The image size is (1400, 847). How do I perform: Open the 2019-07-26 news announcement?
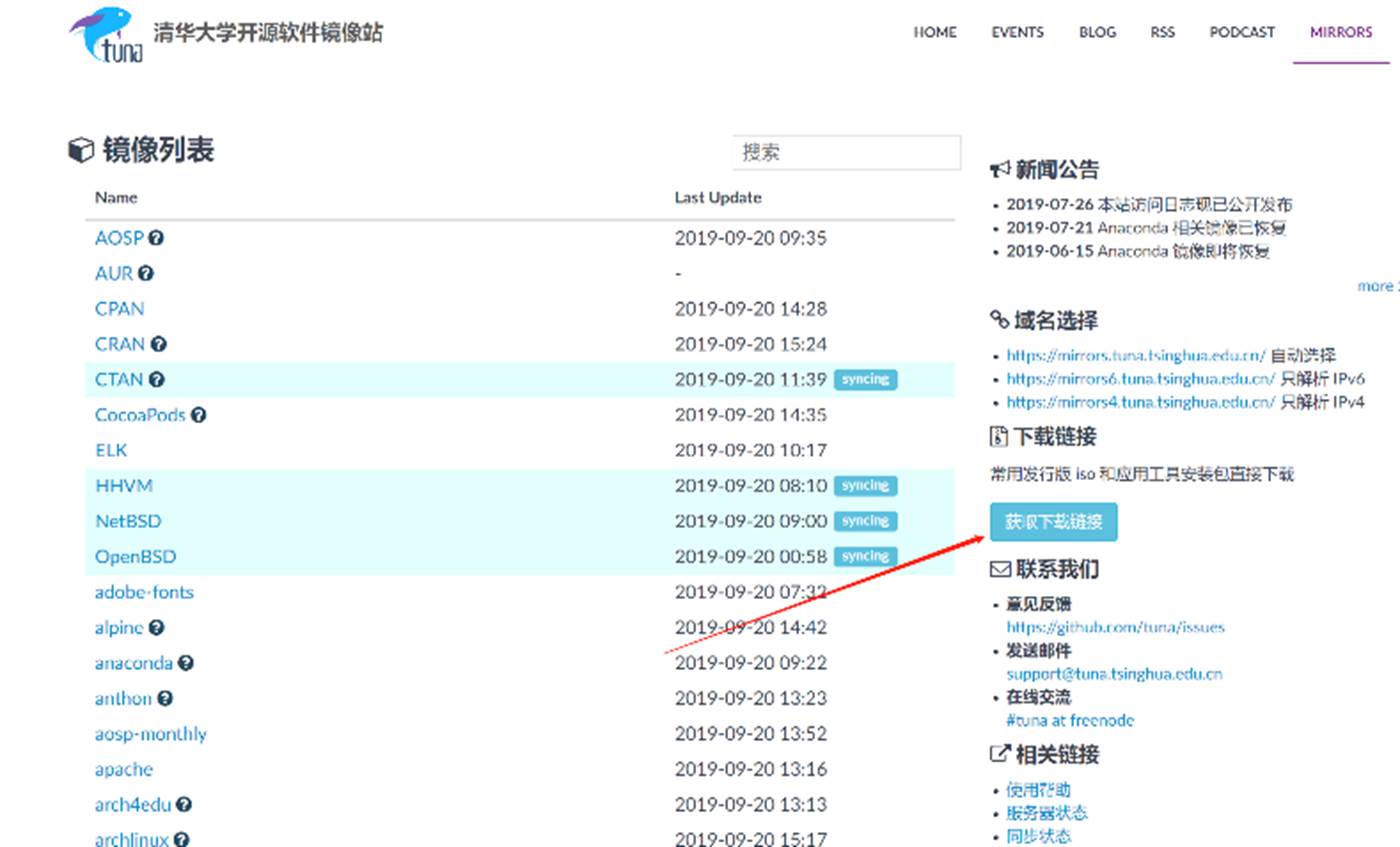point(1149,204)
